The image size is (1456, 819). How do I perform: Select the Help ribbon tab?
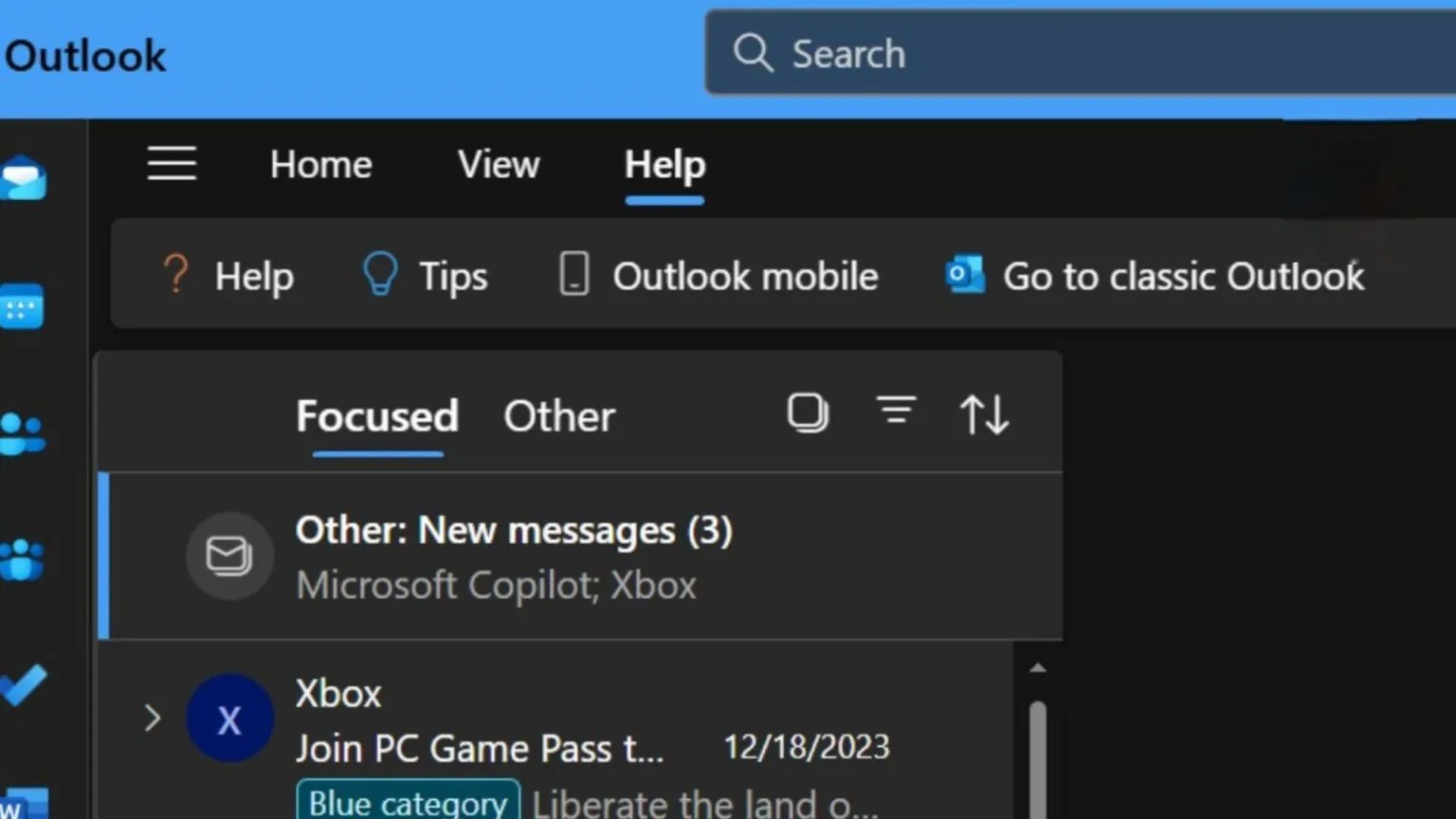[x=664, y=165]
